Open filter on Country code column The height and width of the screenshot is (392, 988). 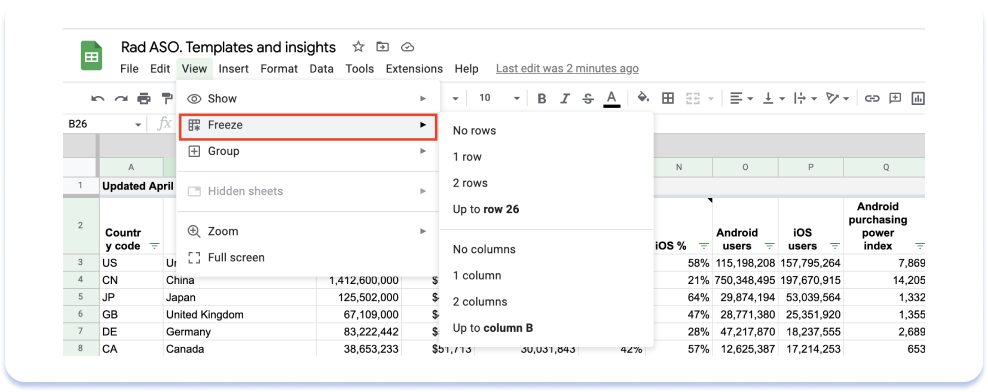(154, 246)
